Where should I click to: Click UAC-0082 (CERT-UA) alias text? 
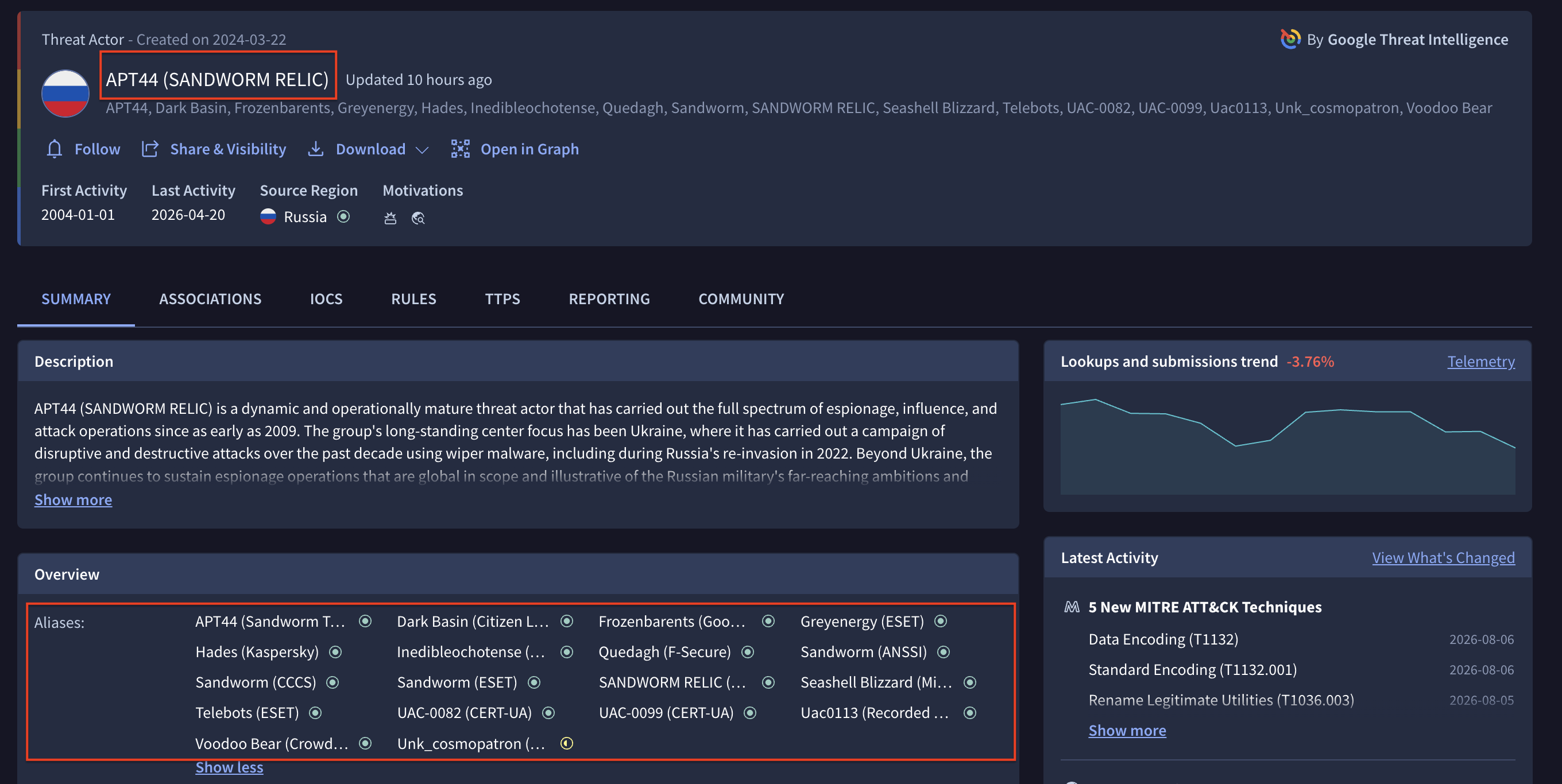pos(464,713)
